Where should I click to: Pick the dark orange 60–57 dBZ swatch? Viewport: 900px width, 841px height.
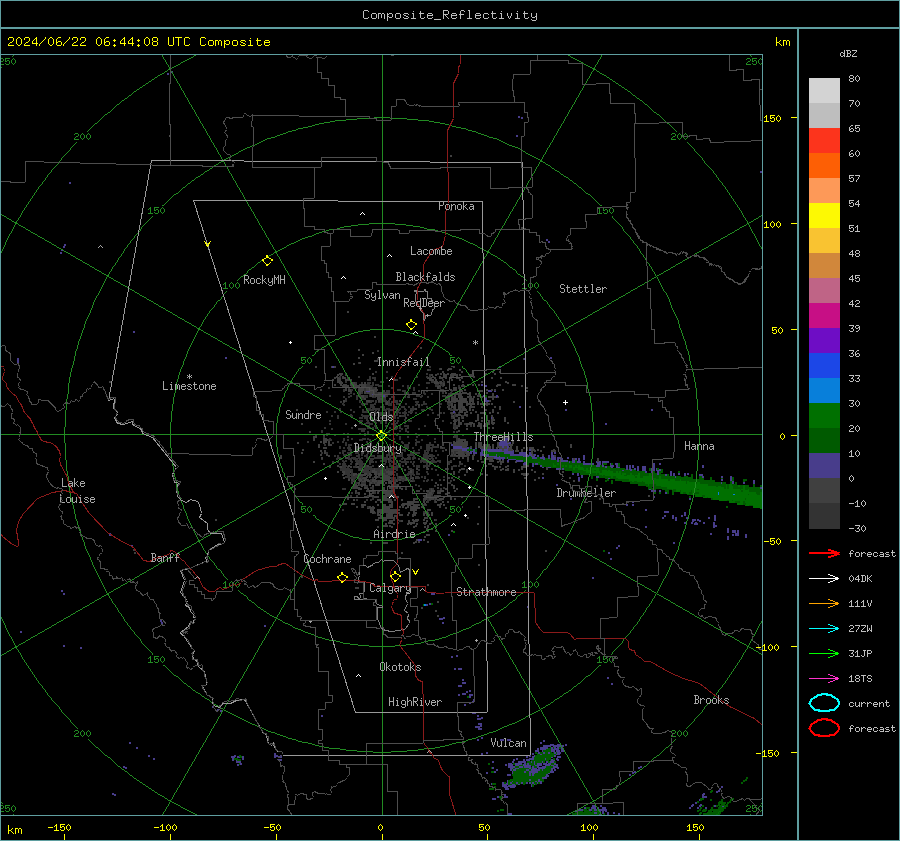pyautogui.click(x=824, y=166)
